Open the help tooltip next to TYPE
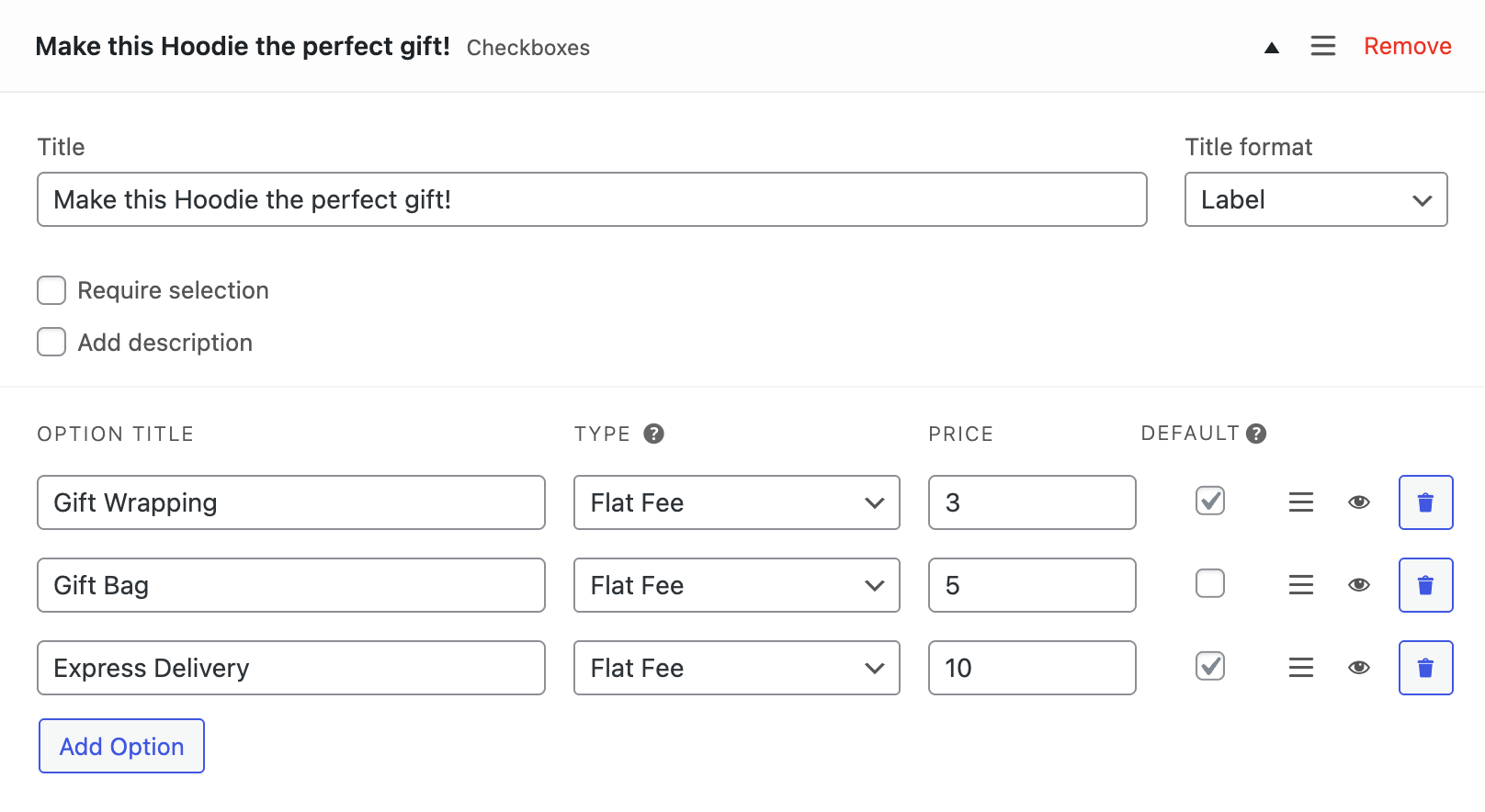The image size is (1485, 812). click(x=654, y=433)
